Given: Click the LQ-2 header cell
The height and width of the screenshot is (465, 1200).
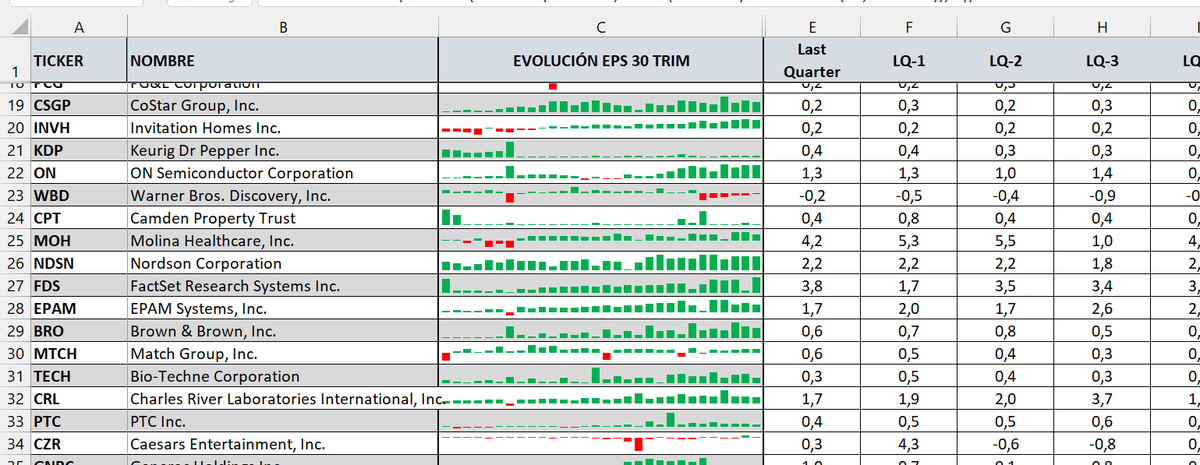Looking at the screenshot, I should coord(1004,61).
